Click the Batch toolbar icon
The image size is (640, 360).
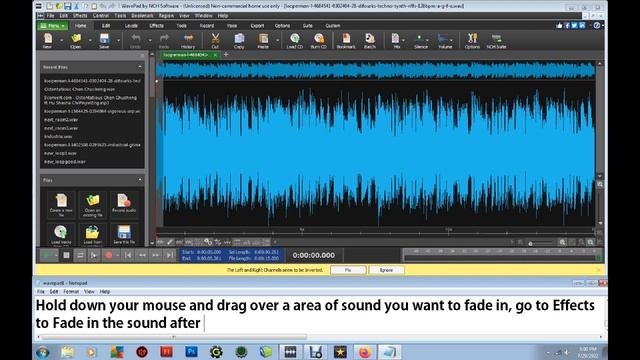click(x=370, y=41)
